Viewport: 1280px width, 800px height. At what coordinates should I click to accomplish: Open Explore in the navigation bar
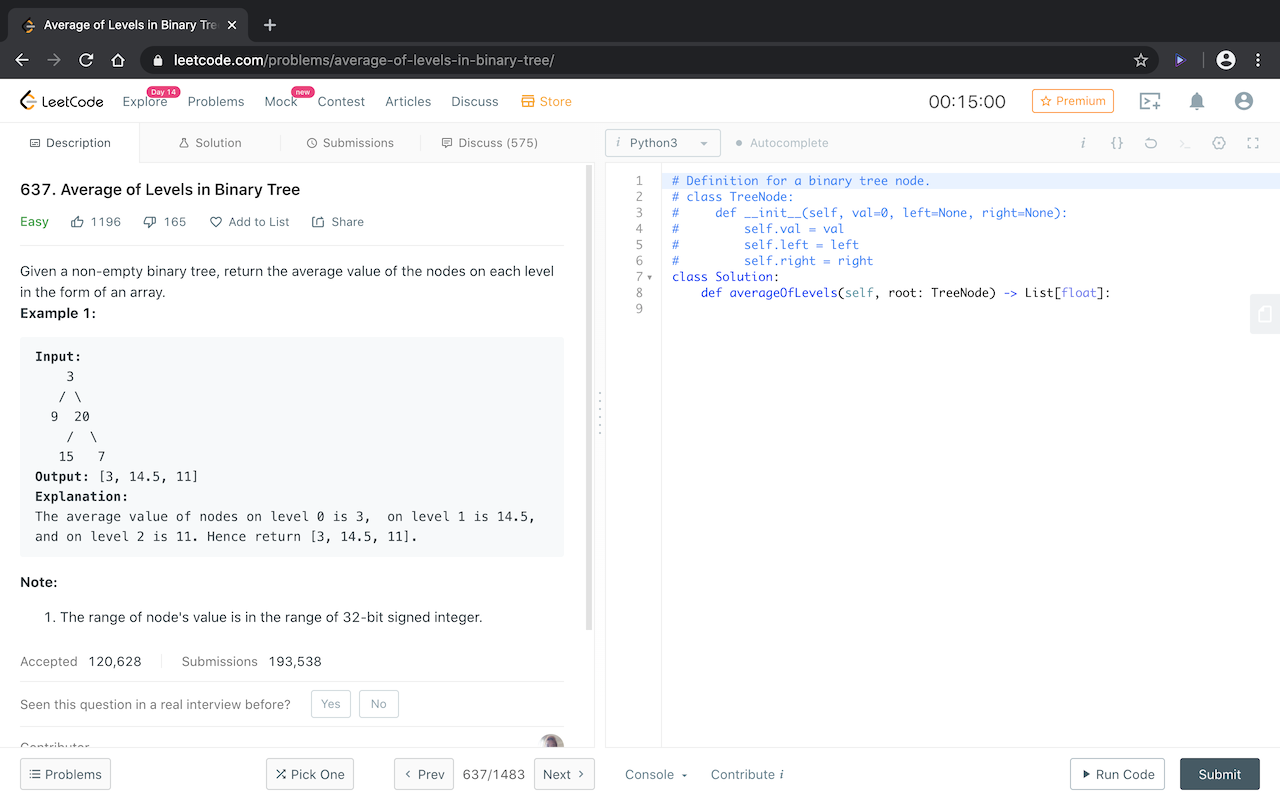[145, 101]
